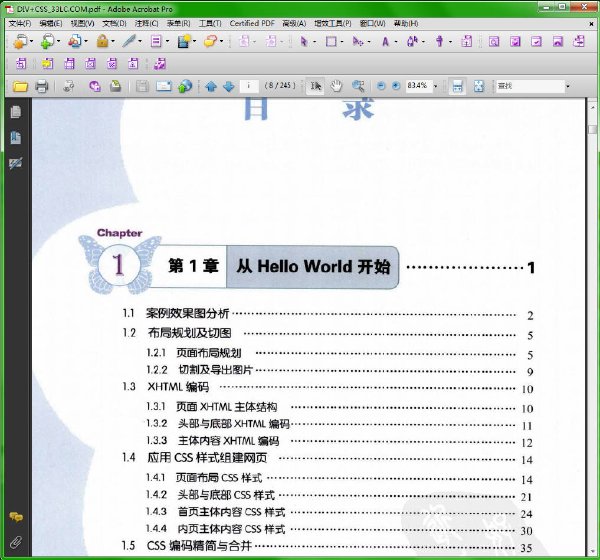Open the Find field options dropdown
The width and height of the screenshot is (600, 560).
coord(568,87)
